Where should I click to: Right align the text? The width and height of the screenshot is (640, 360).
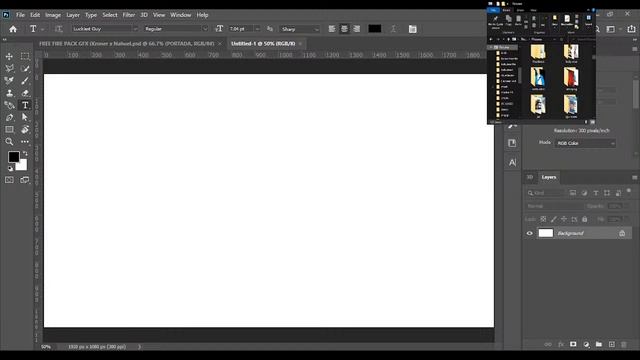(x=357, y=29)
